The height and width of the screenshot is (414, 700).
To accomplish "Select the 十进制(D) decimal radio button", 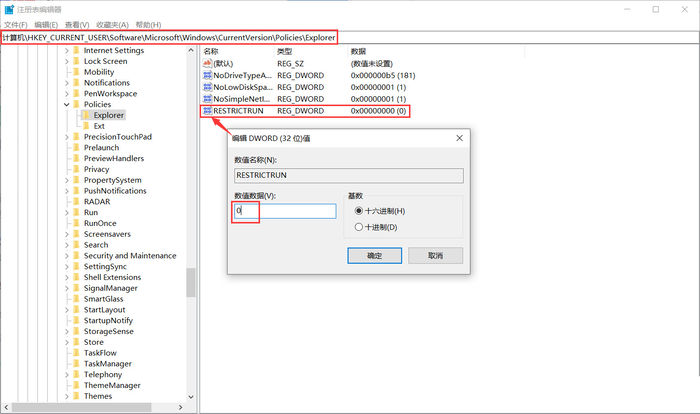I will click(358, 227).
